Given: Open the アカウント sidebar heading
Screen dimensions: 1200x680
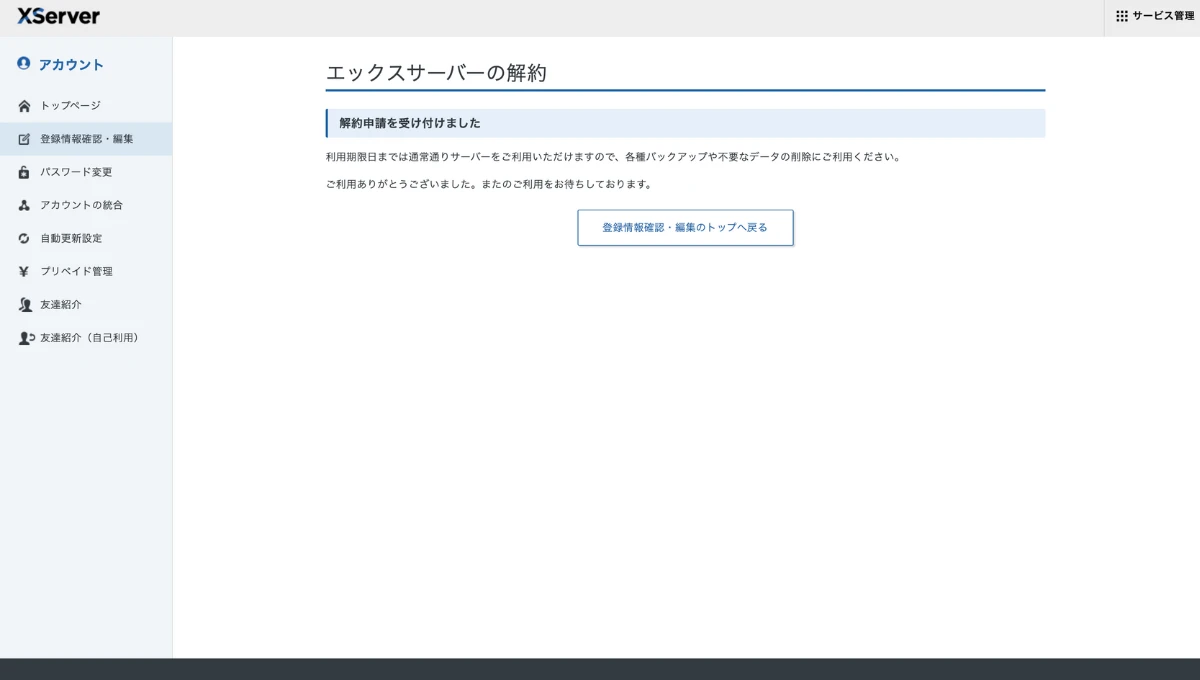Looking at the screenshot, I should coord(71,64).
